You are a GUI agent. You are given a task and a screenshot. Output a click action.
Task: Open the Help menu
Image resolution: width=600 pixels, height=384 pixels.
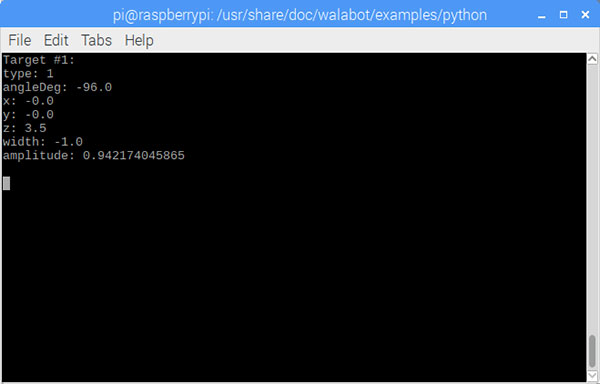pyautogui.click(x=139, y=41)
